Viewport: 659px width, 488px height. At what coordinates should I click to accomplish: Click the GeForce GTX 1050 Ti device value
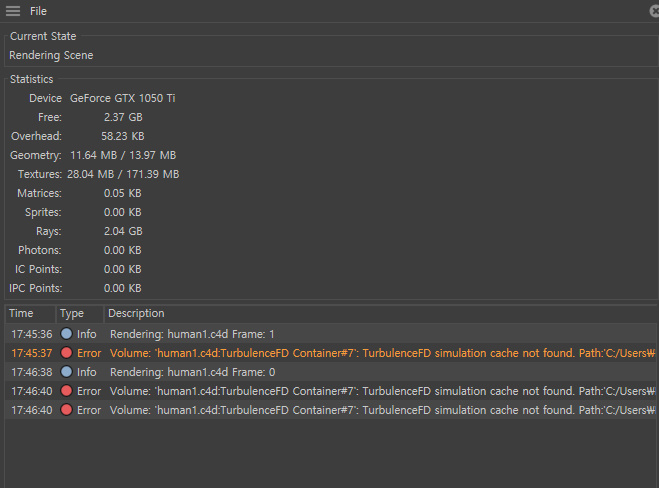(x=123, y=98)
